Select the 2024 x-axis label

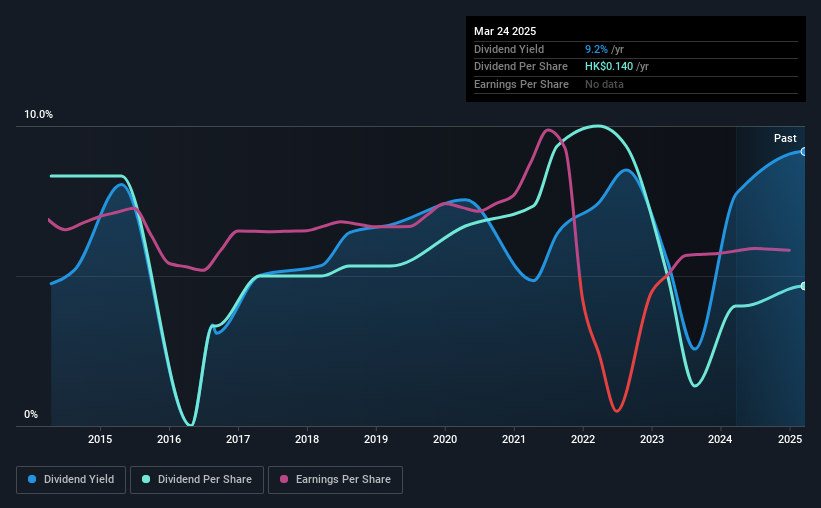point(720,439)
